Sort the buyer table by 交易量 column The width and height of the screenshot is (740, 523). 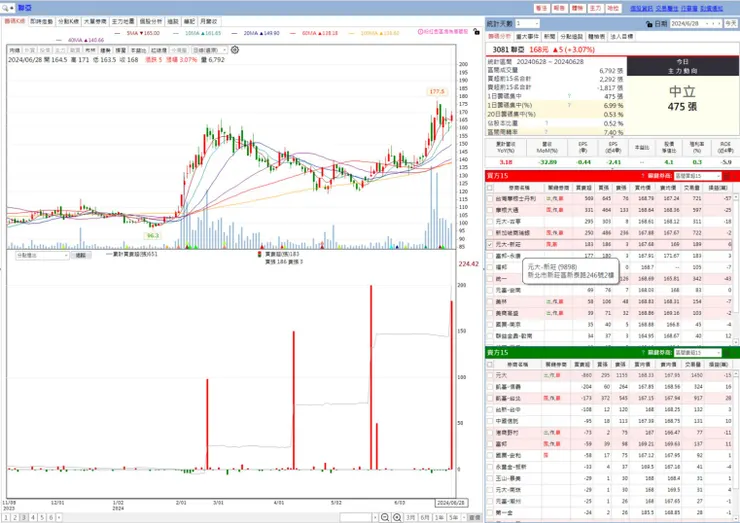click(x=692, y=188)
